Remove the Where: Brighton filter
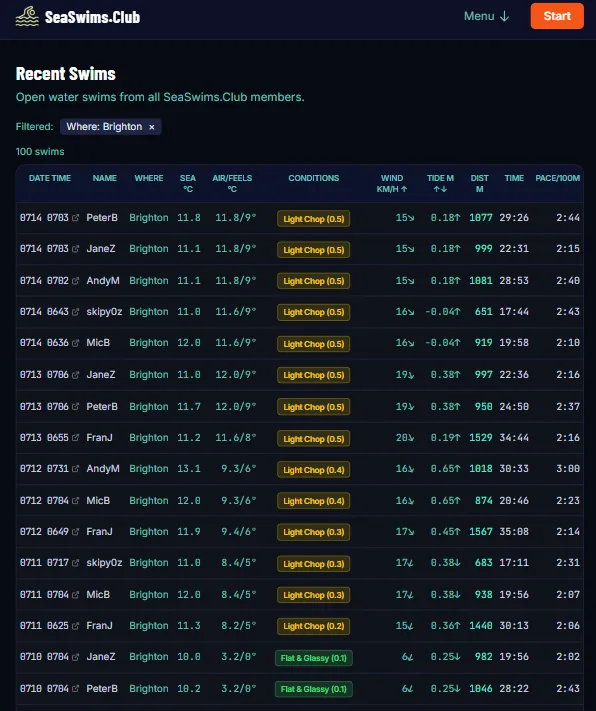 pyautogui.click(x=151, y=127)
